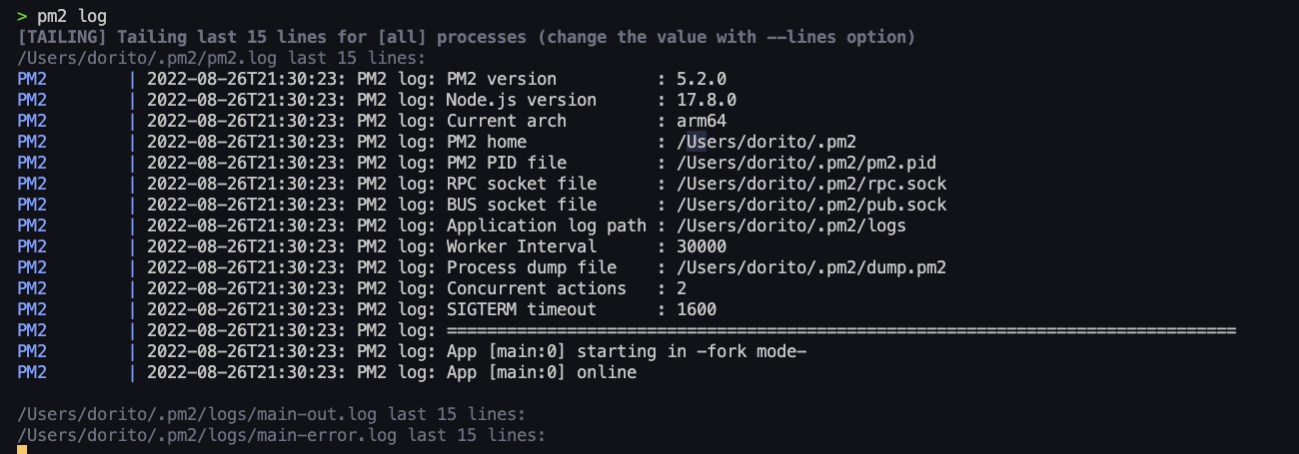The width and height of the screenshot is (1299, 454).
Task: Click the pm2.pid file path
Action: [806, 163]
